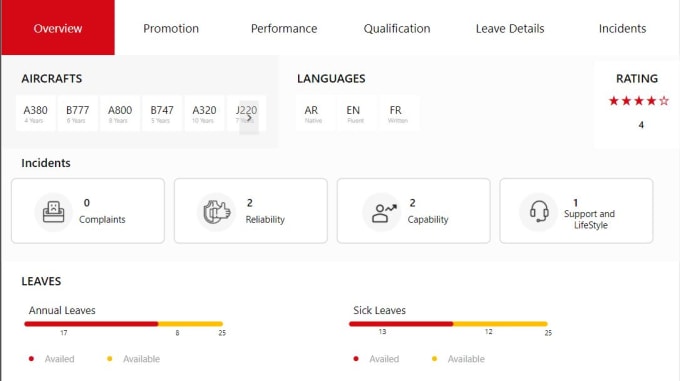Click the Incidents section heading

point(46,163)
